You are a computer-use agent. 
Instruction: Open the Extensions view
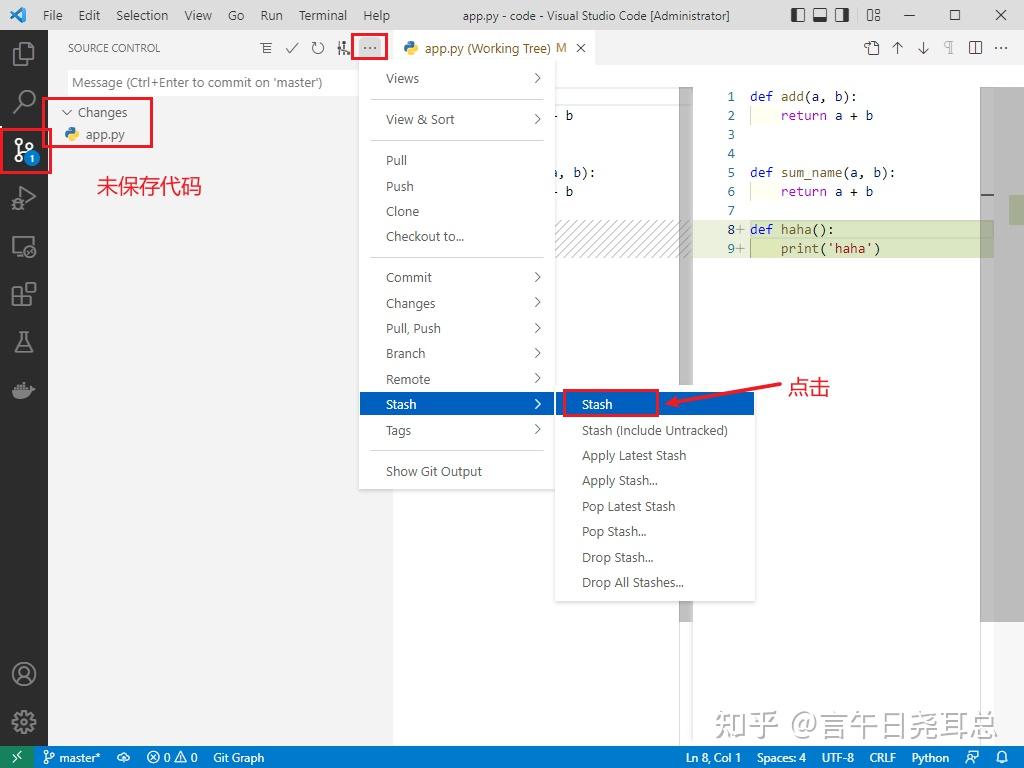[x=24, y=293]
